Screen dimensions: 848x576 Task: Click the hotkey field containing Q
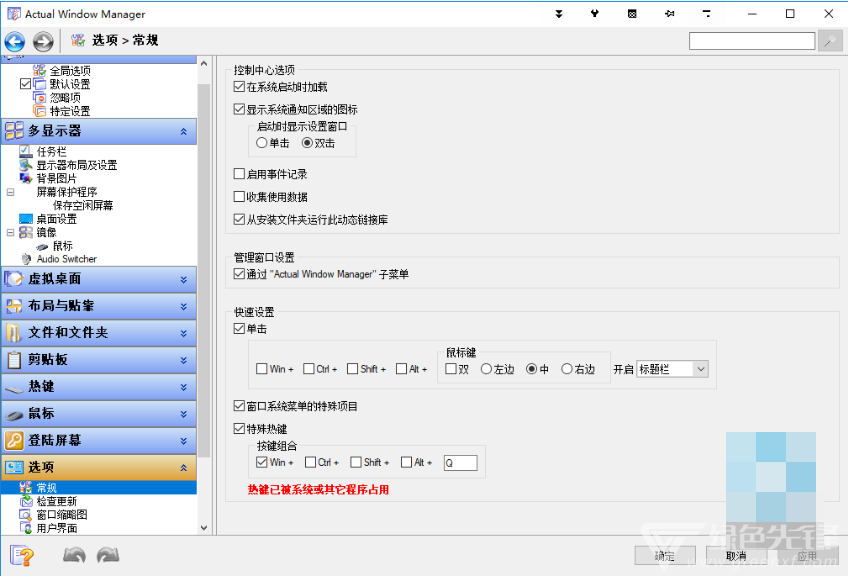pos(461,463)
